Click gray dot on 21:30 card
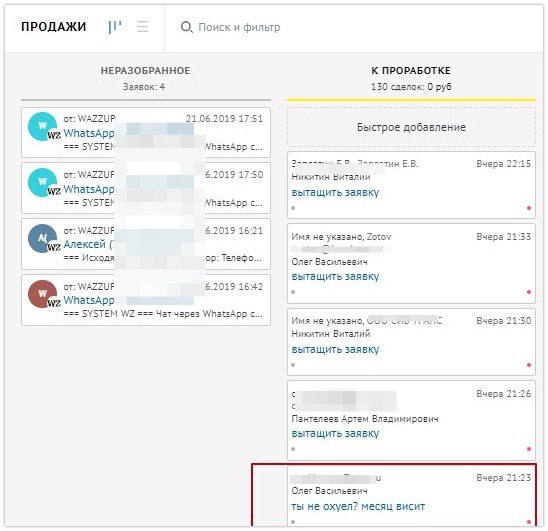The width and height of the screenshot is (548, 531). coord(293,365)
